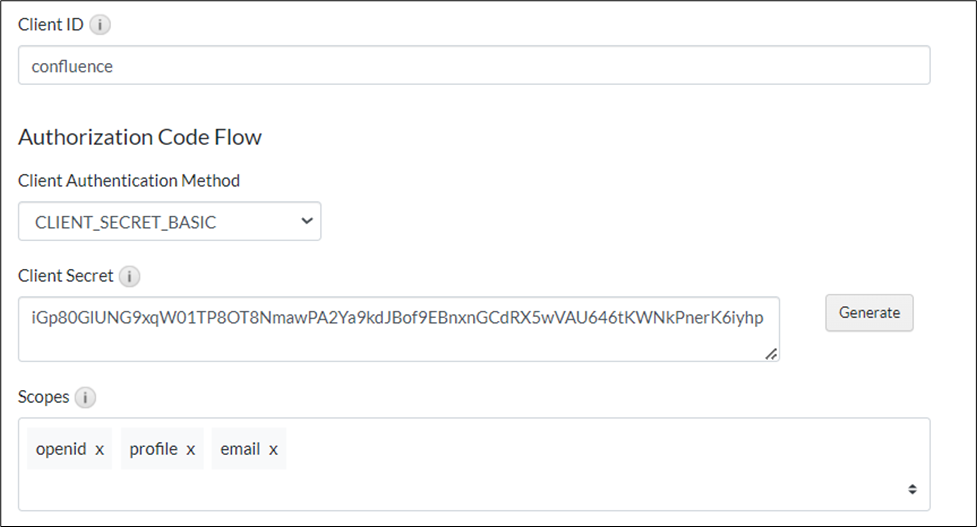
Task: Open the Client Secret info tooltip icon
Action: [x=130, y=276]
